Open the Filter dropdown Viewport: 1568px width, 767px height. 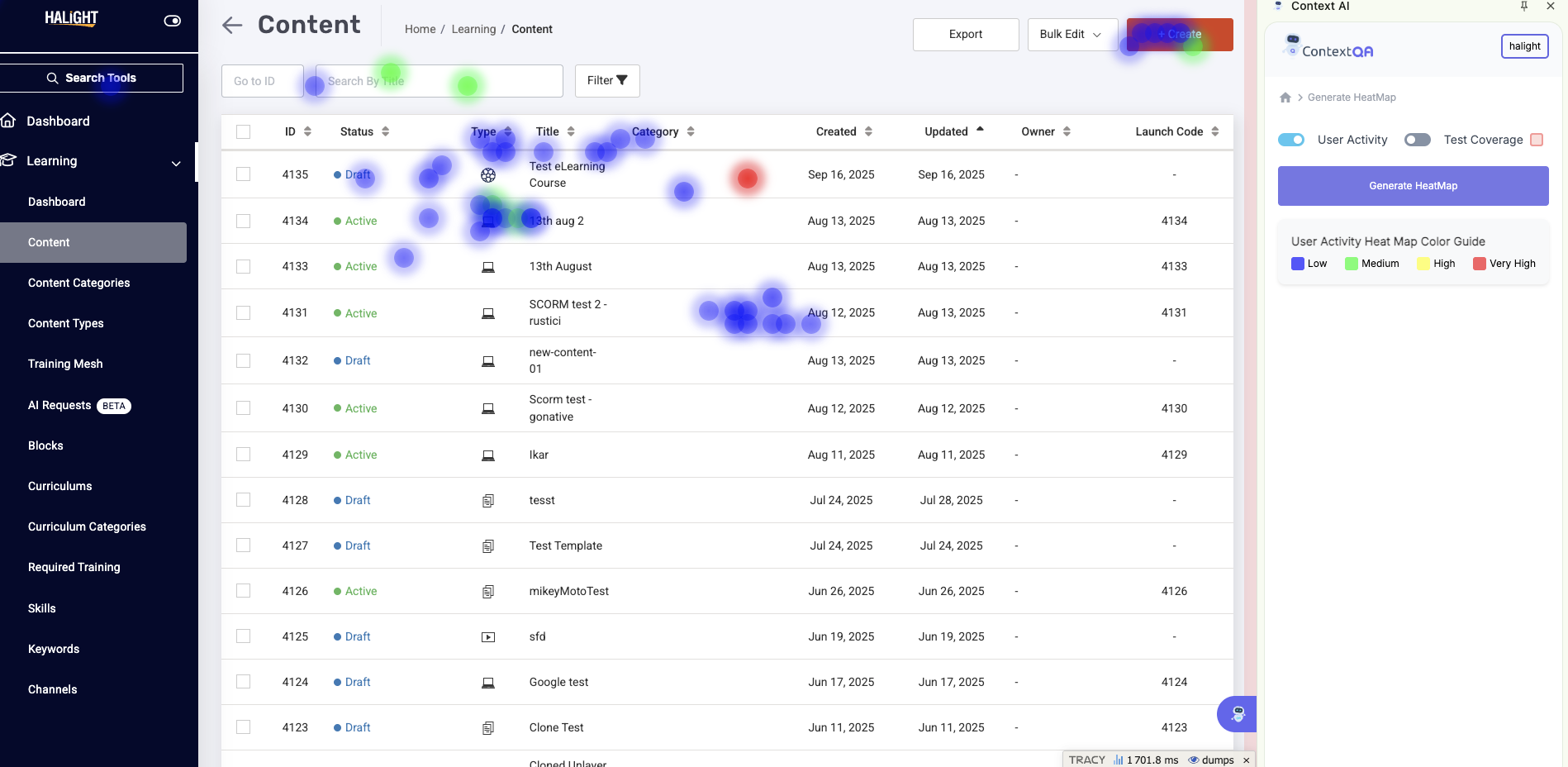(607, 80)
